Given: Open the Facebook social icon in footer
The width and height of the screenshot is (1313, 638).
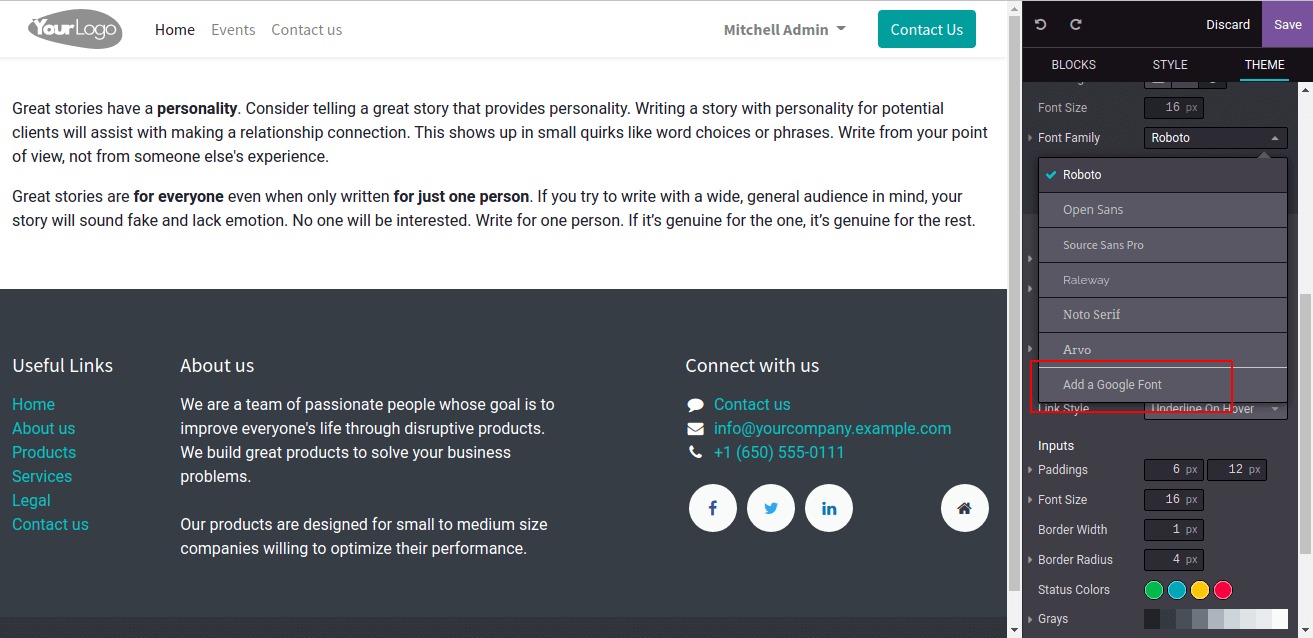Looking at the screenshot, I should (x=713, y=508).
